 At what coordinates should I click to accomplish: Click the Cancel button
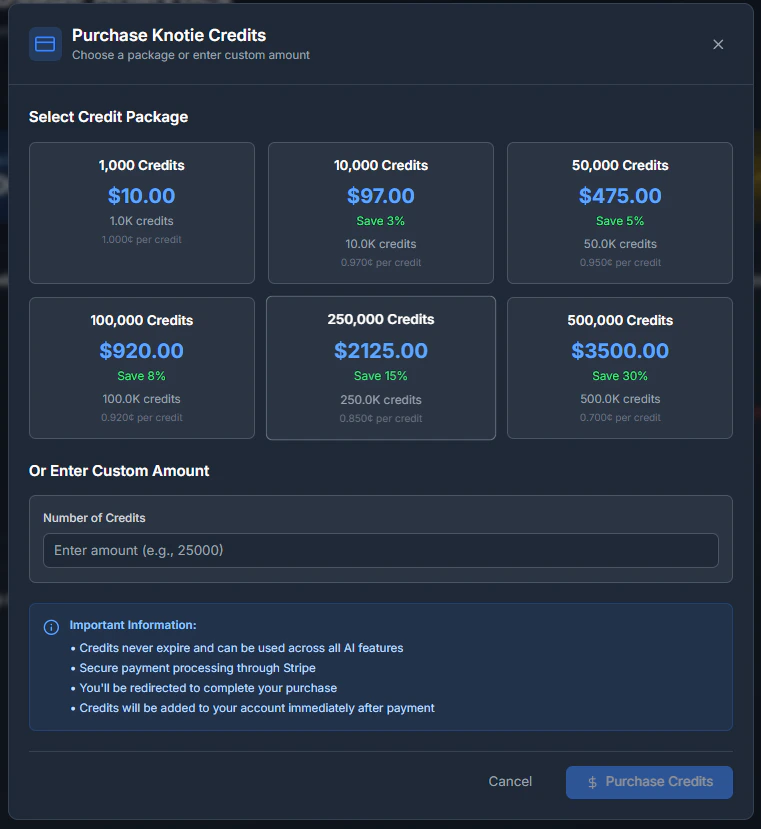point(510,782)
